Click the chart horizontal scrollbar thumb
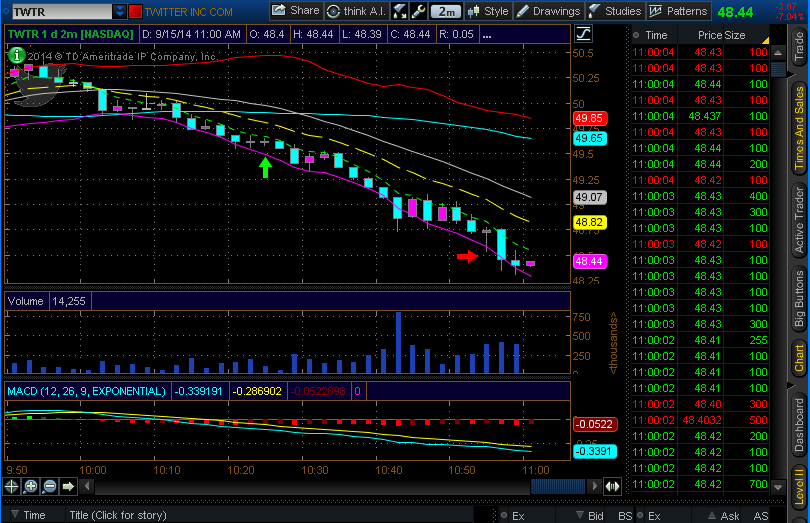Viewport: 810px width, 523px height. [x=558, y=486]
